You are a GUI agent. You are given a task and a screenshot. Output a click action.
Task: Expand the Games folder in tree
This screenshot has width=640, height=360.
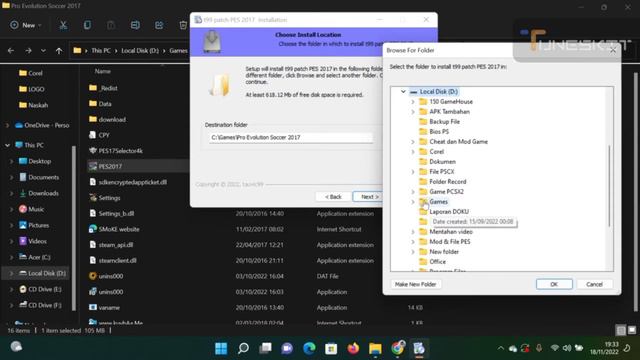413,202
